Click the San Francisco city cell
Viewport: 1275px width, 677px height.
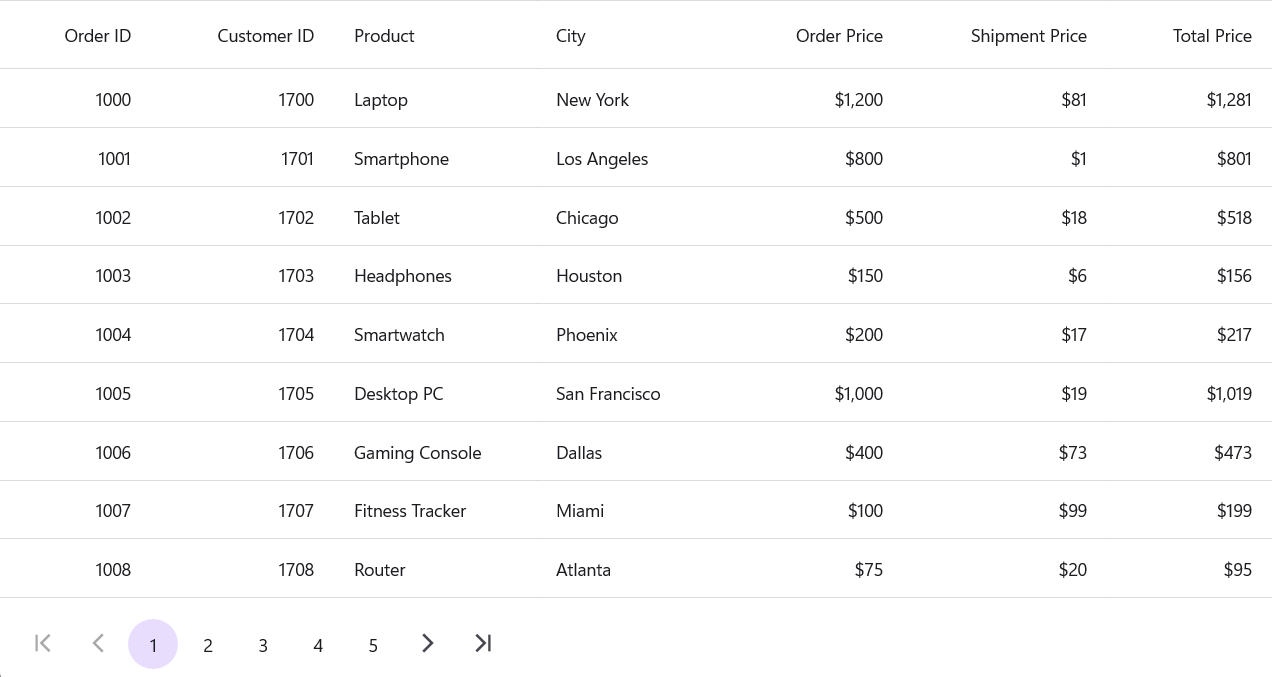(608, 394)
